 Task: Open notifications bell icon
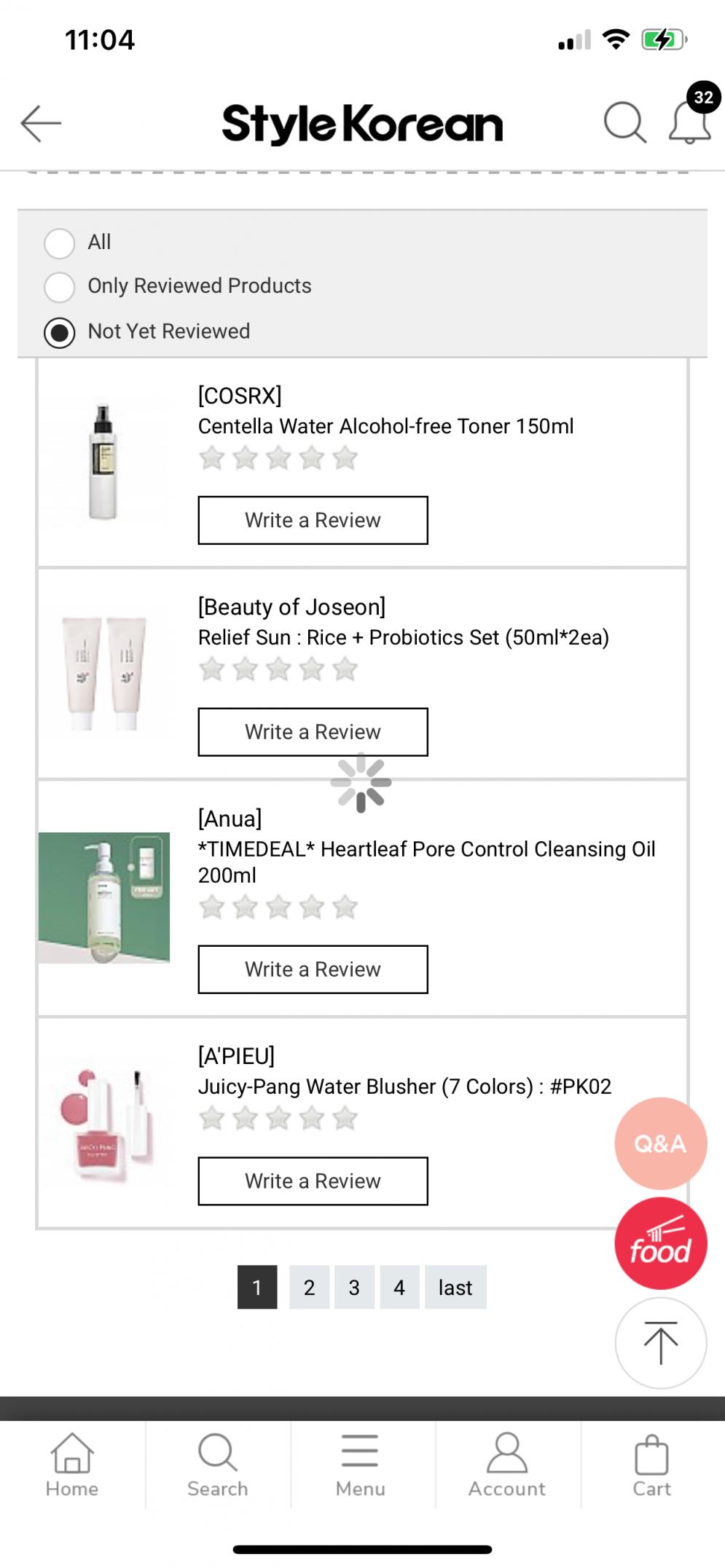(689, 122)
